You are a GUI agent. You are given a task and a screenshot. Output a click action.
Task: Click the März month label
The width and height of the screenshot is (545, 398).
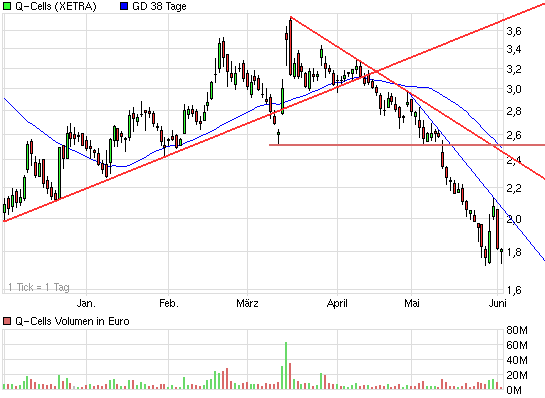pyautogui.click(x=247, y=303)
